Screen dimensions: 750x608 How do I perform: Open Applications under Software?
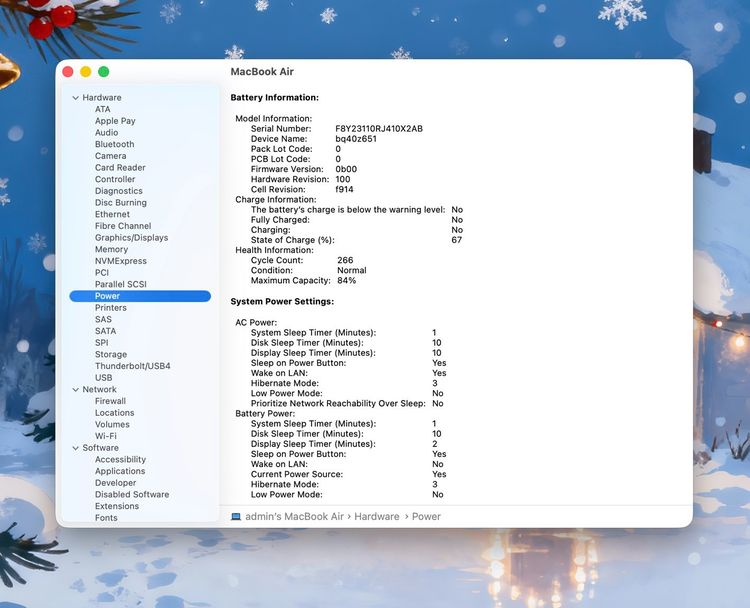click(x=120, y=471)
